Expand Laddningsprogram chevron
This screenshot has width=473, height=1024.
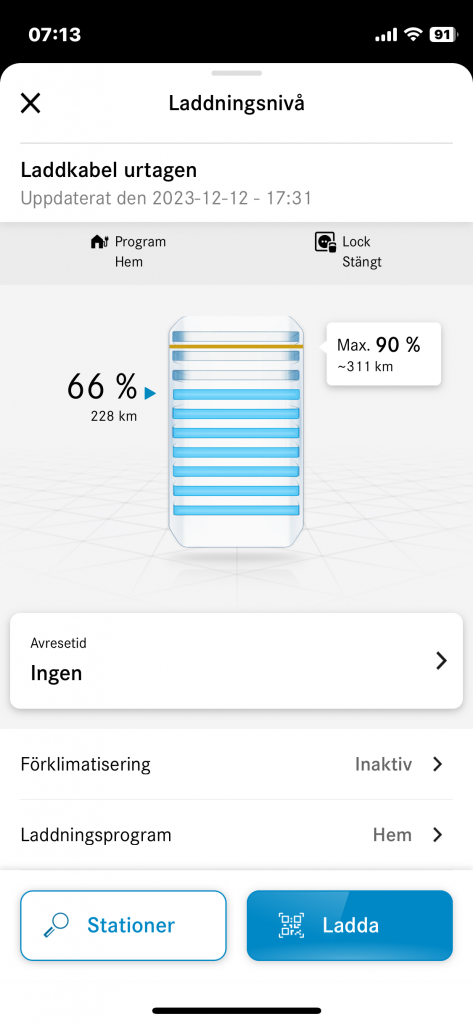coord(438,835)
